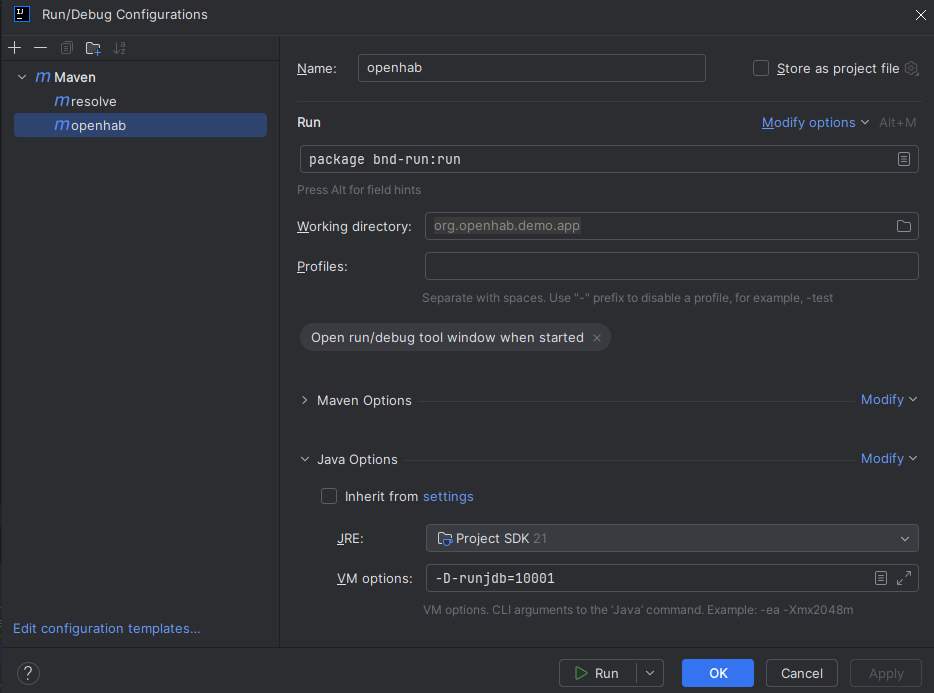Open the VM options expanded editor

[903, 577]
